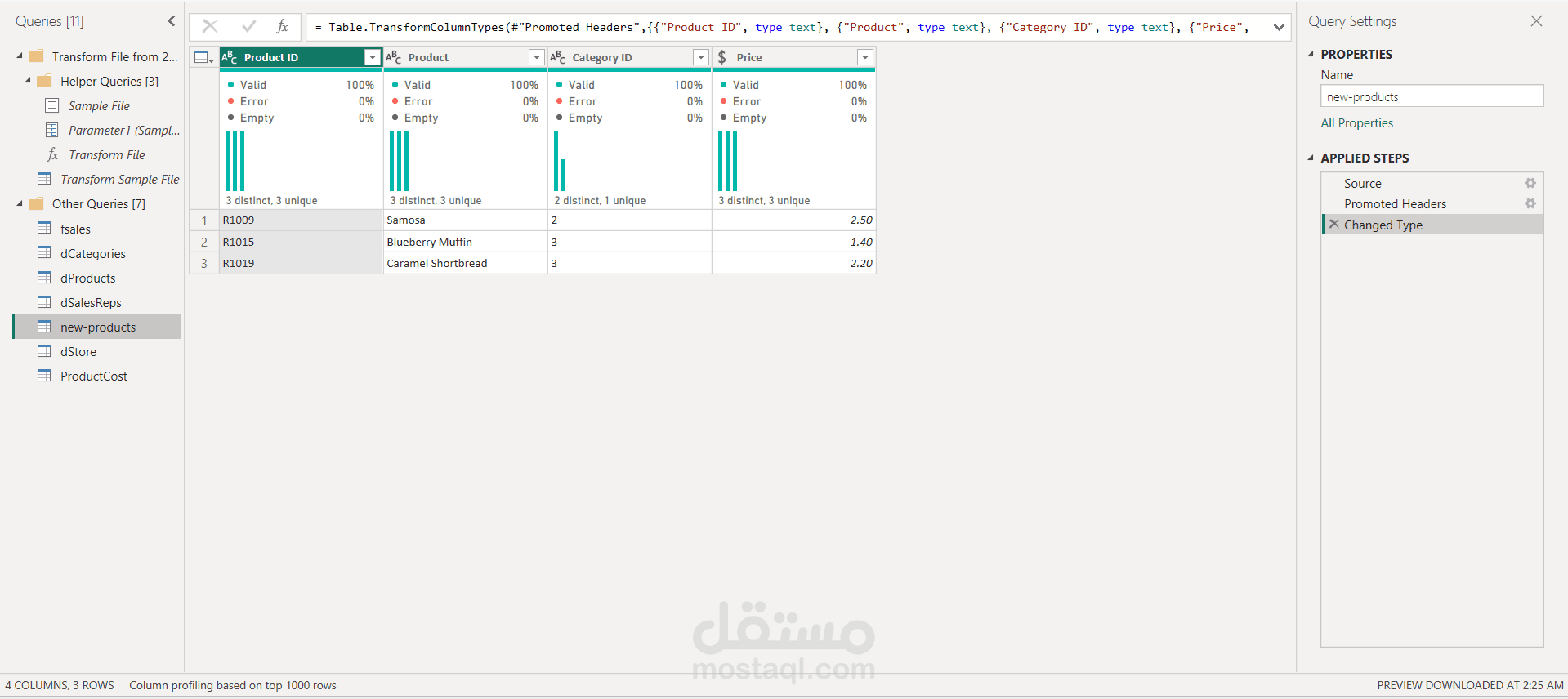Screen dimensions: 1568x699
Task: Click the Helper Queries folder icon
Action: click(44, 81)
